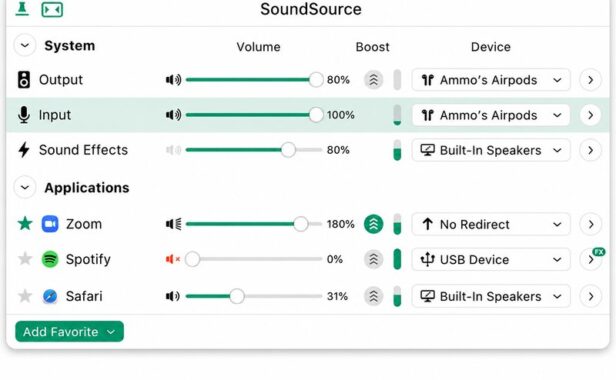The image size is (616, 380).
Task: Adjust the Input volume slider
Action: click(254, 115)
